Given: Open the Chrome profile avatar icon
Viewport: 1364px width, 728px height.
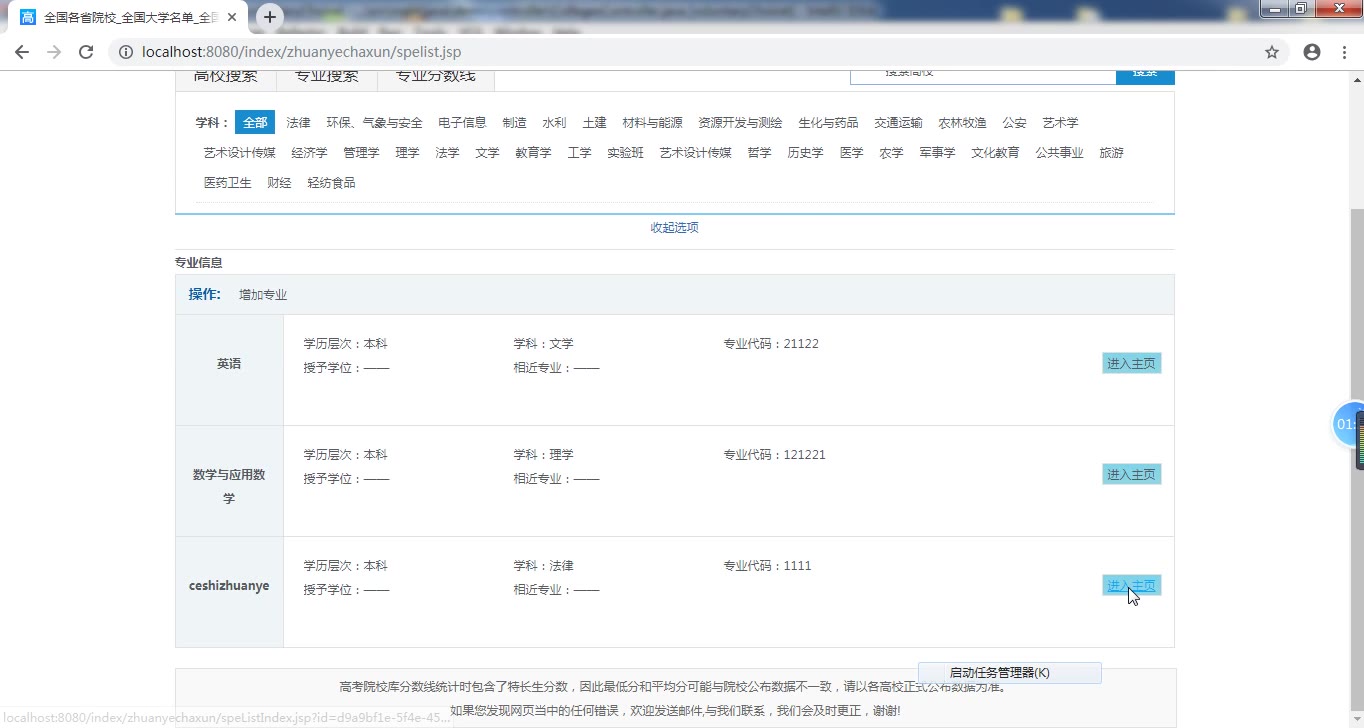Looking at the screenshot, I should (1312, 52).
